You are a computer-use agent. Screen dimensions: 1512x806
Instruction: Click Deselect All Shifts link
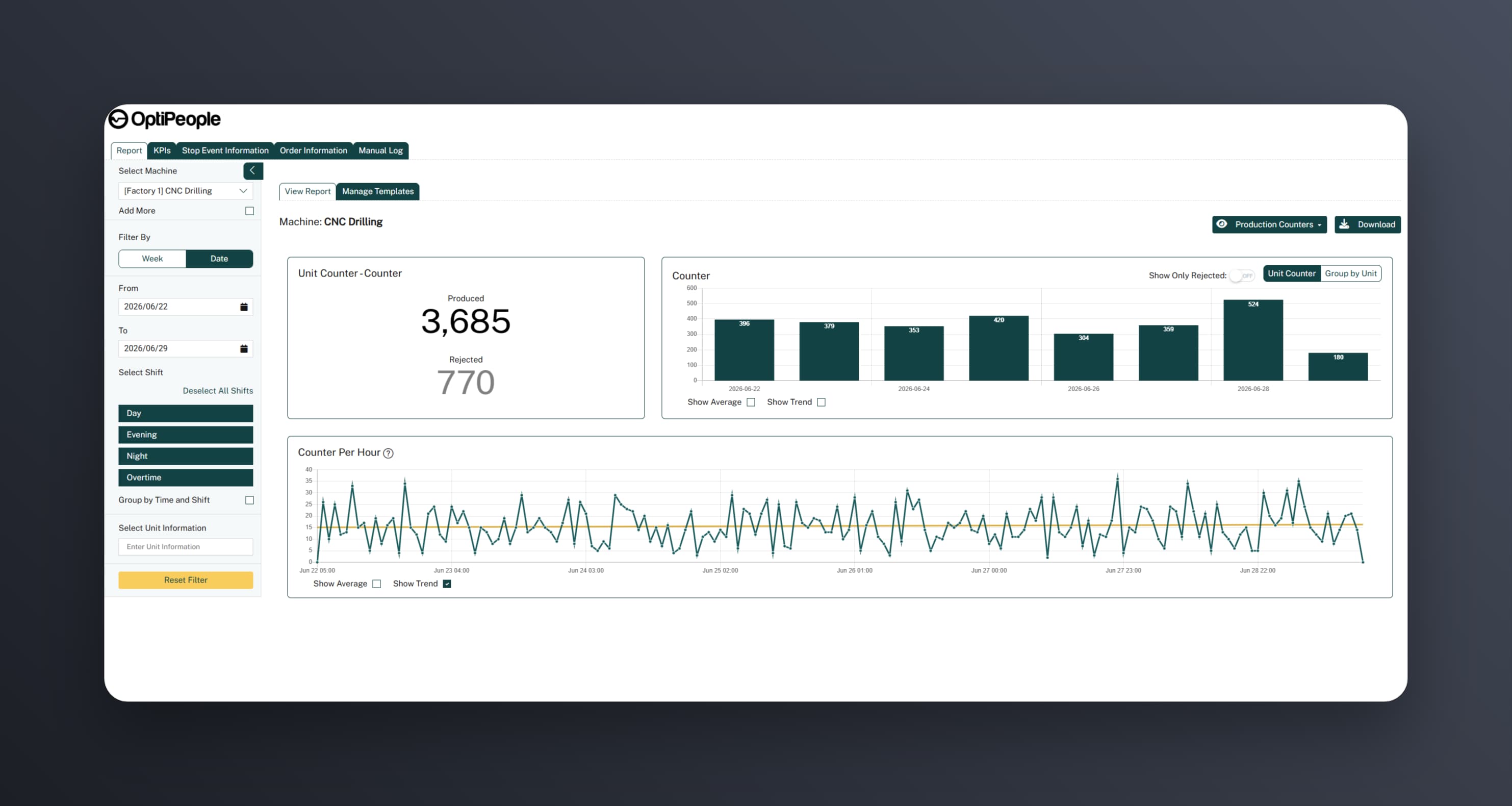click(218, 391)
